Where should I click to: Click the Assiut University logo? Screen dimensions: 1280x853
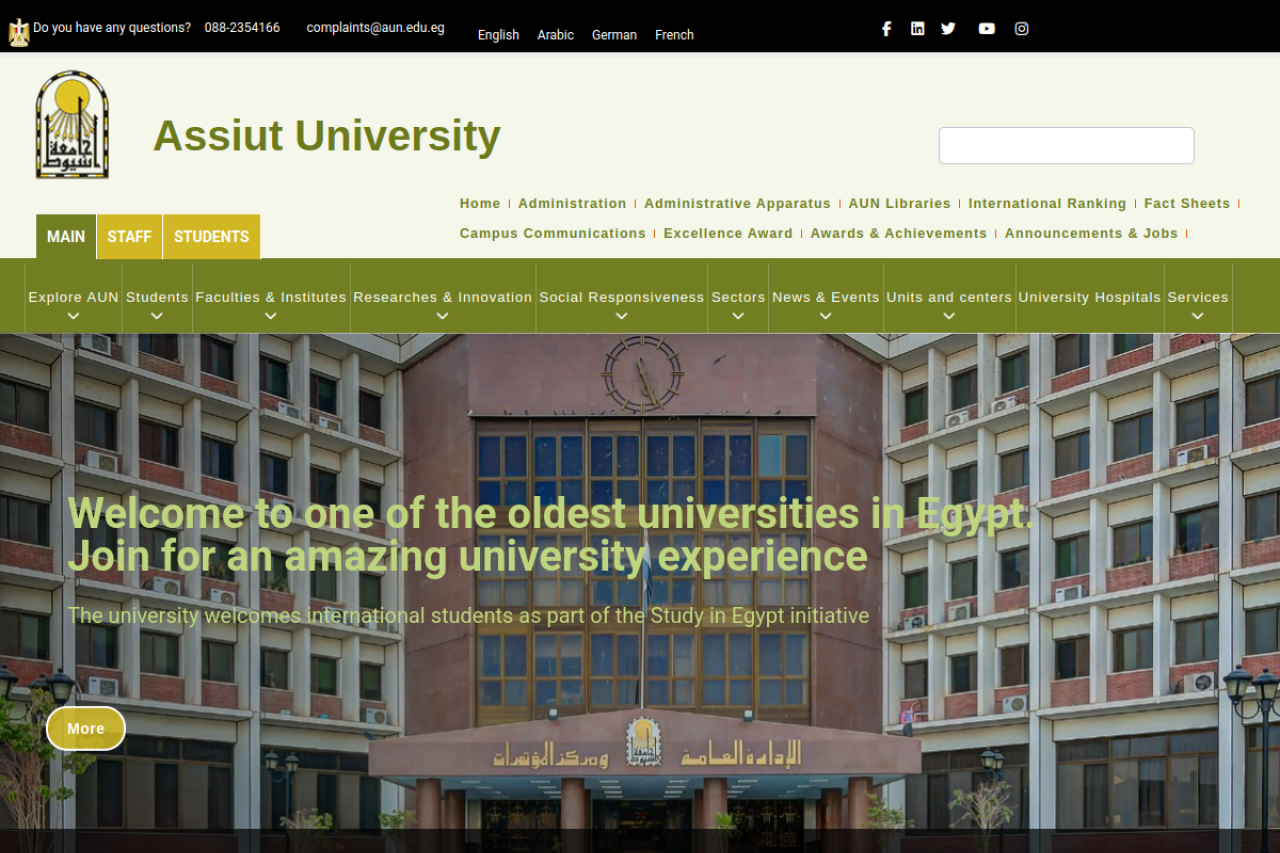72,125
